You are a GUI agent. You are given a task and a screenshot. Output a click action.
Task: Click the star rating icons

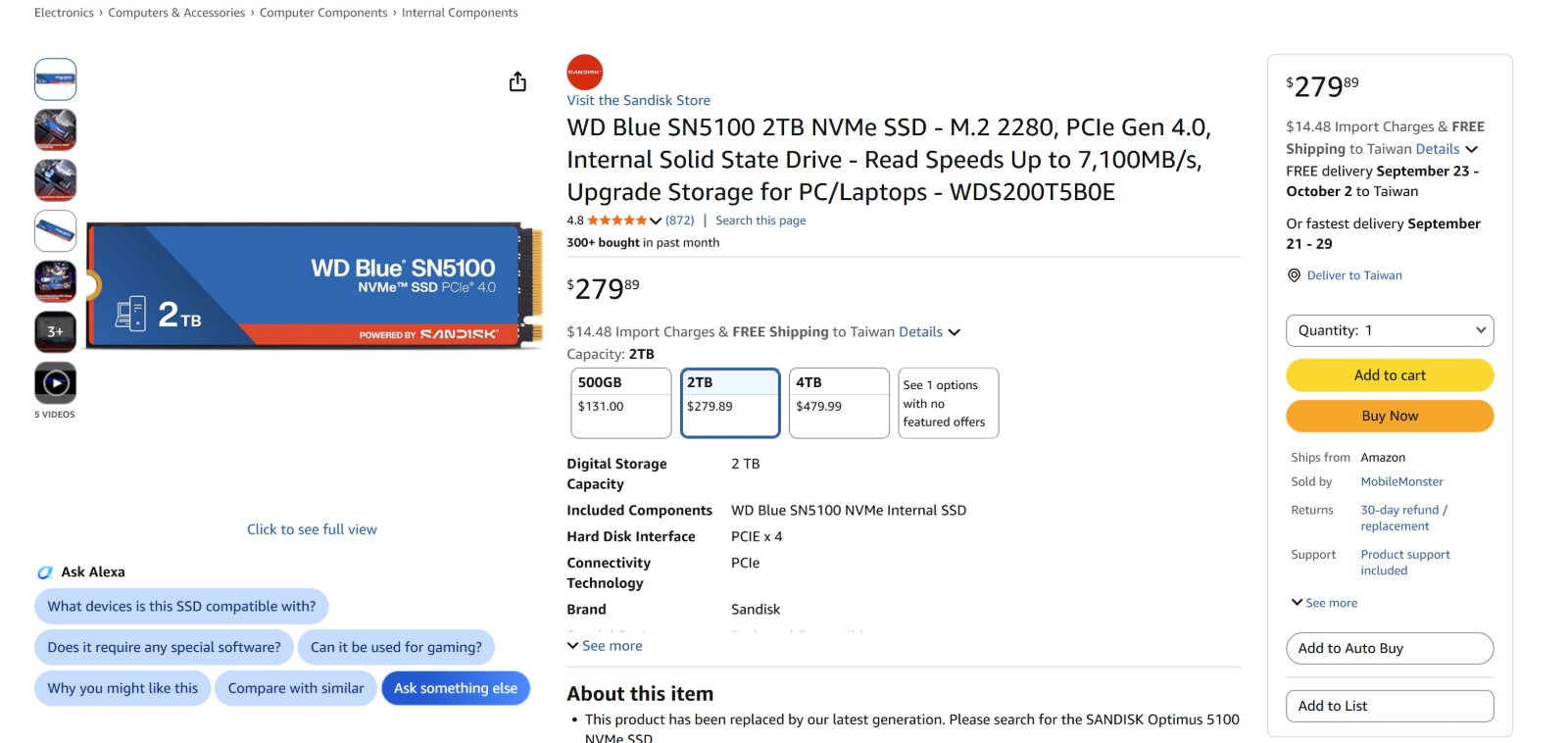pos(617,221)
